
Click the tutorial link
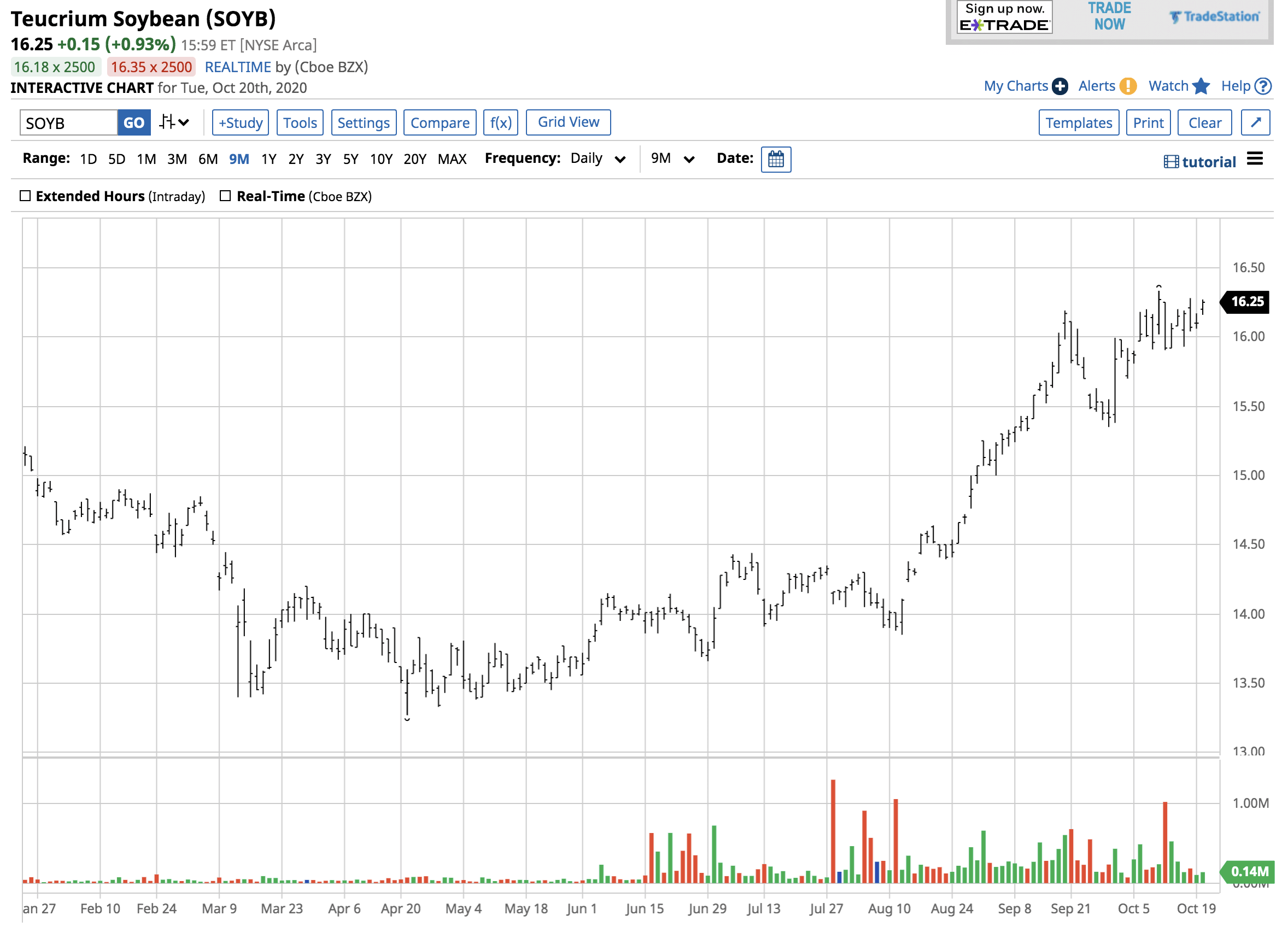1209,162
